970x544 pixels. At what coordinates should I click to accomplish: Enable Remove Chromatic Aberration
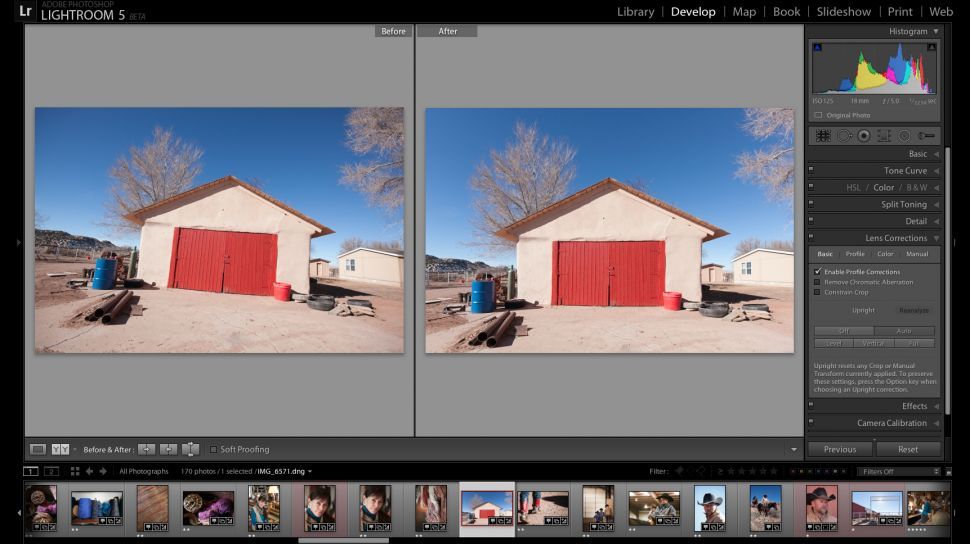(817, 282)
